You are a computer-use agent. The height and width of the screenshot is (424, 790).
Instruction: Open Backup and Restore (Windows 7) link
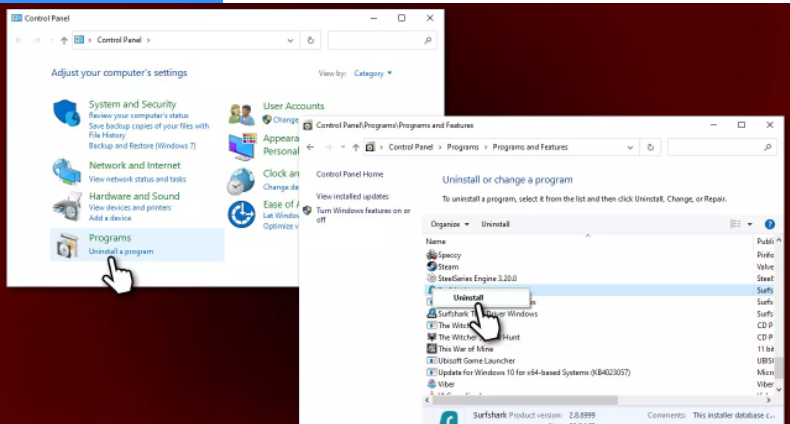(142, 146)
